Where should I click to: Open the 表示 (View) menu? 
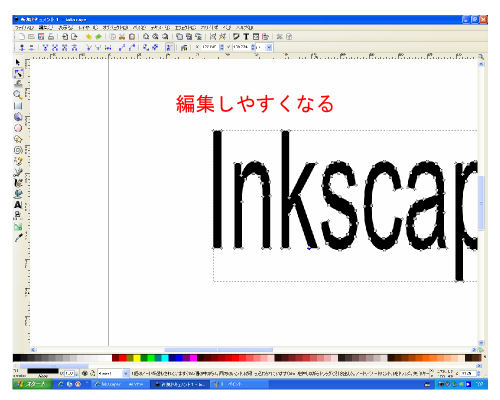point(66,28)
